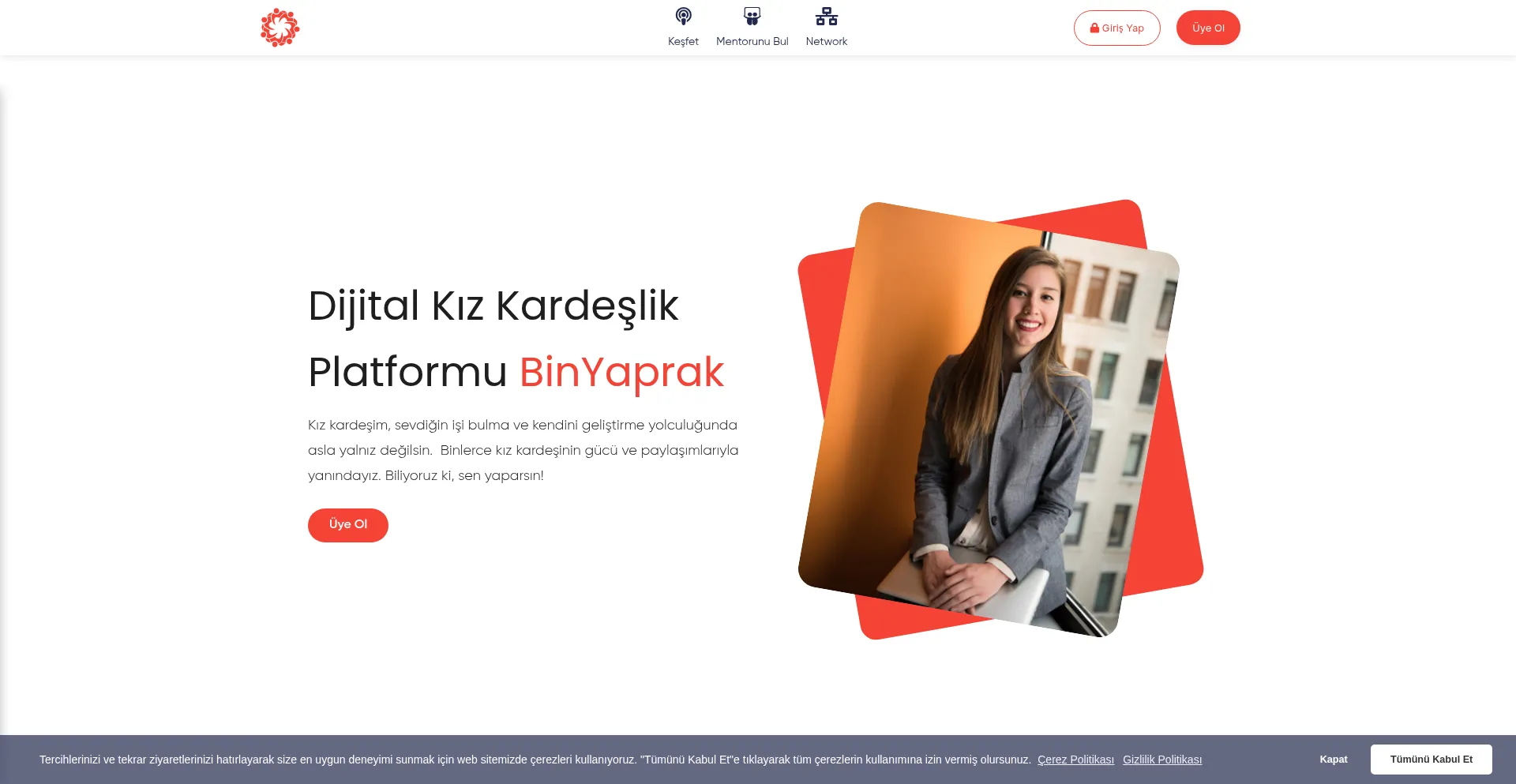Click the 'Dijital Kız Kardeşlik' heading line
Viewport: 1516px width, 784px height.
tap(493, 306)
